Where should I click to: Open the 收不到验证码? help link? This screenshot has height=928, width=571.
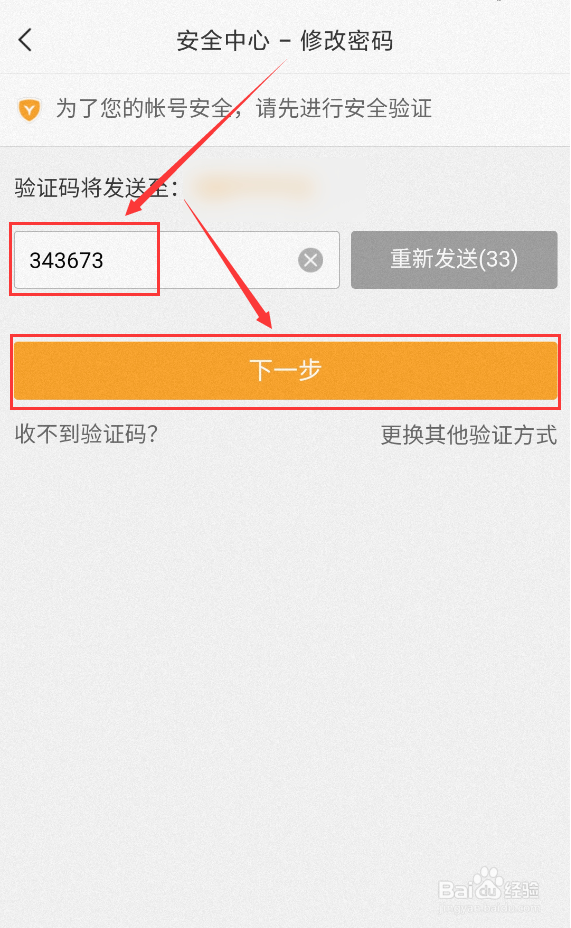(86, 434)
